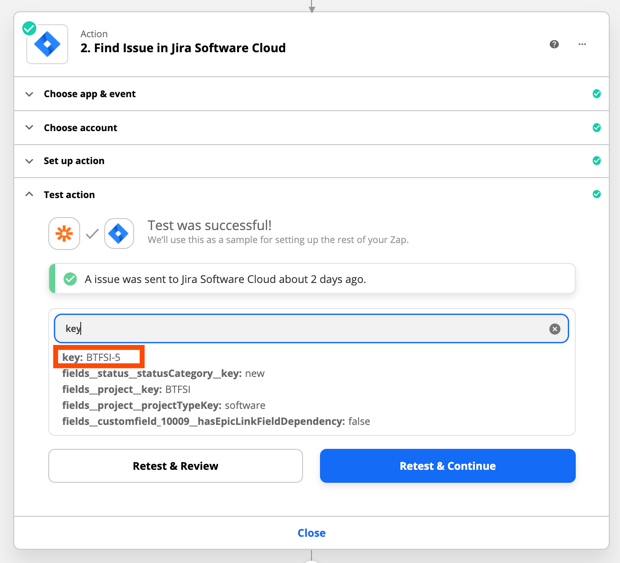Click the green success check in issue banner
The height and width of the screenshot is (563, 620).
70,279
